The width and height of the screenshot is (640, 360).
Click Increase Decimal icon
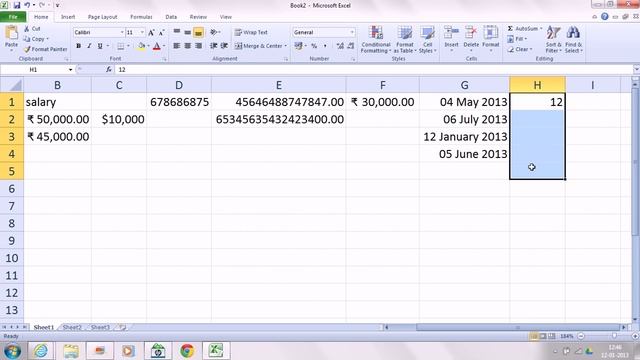tap(340, 46)
